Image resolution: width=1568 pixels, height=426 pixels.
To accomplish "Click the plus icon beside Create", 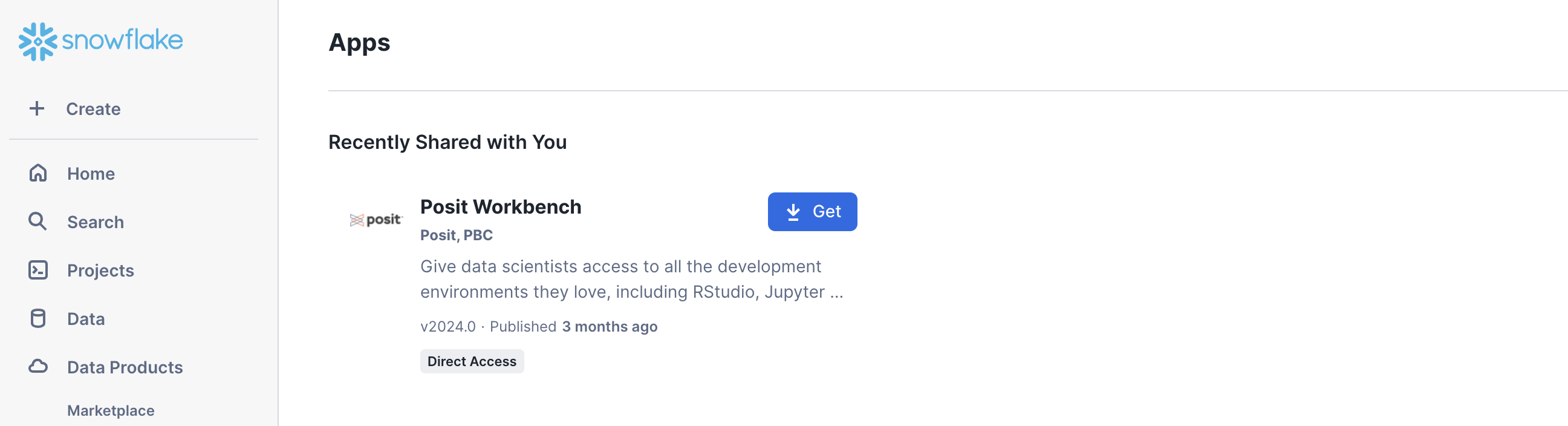I will [37, 108].
